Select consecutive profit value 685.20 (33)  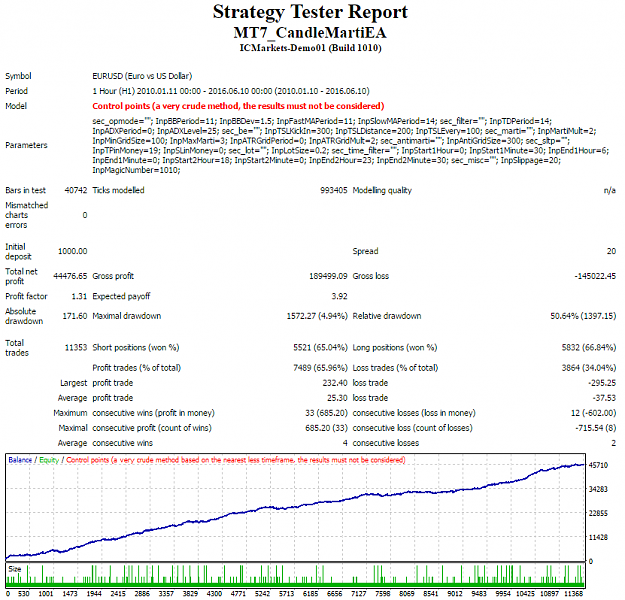[x=326, y=428]
